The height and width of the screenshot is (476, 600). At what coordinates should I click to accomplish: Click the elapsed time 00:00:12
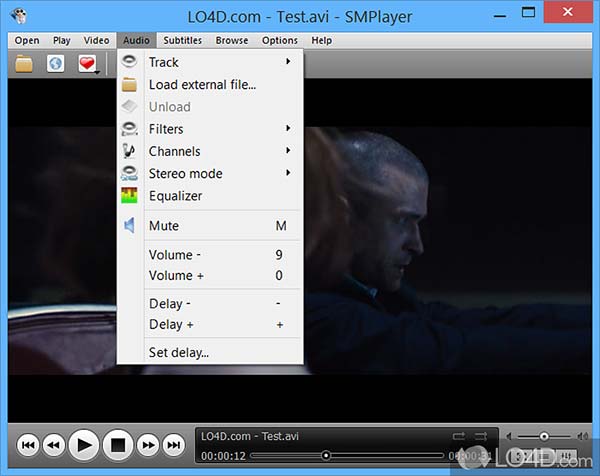pos(223,456)
